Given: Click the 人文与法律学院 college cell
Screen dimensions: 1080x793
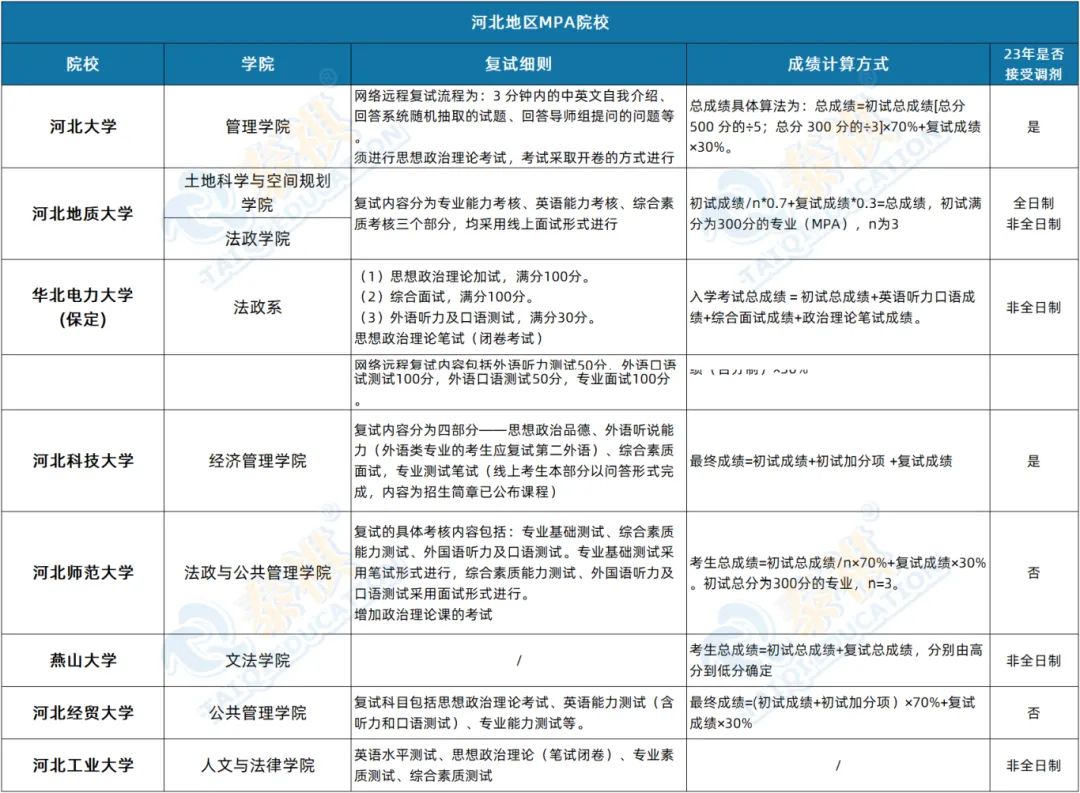Looking at the screenshot, I should pos(258,765).
